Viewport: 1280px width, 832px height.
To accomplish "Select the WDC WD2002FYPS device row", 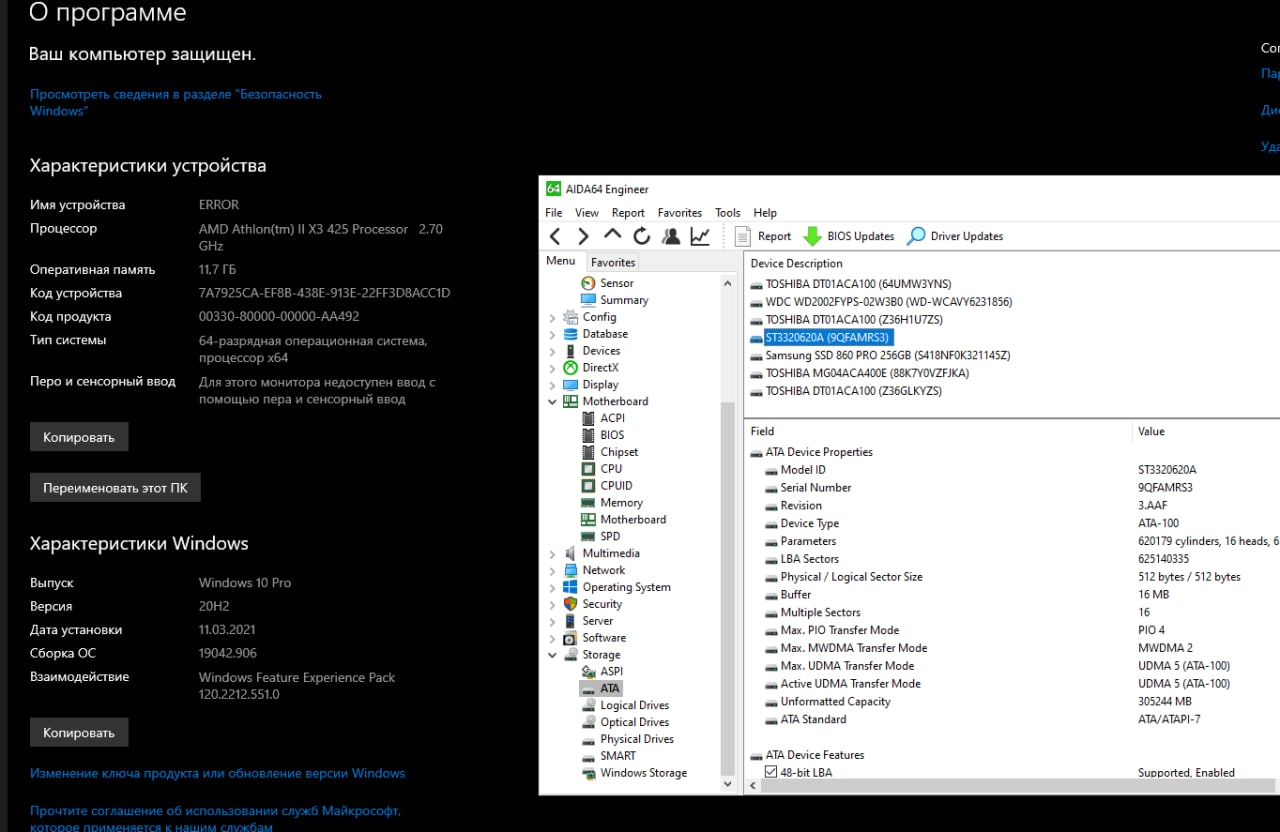I will coord(881,301).
